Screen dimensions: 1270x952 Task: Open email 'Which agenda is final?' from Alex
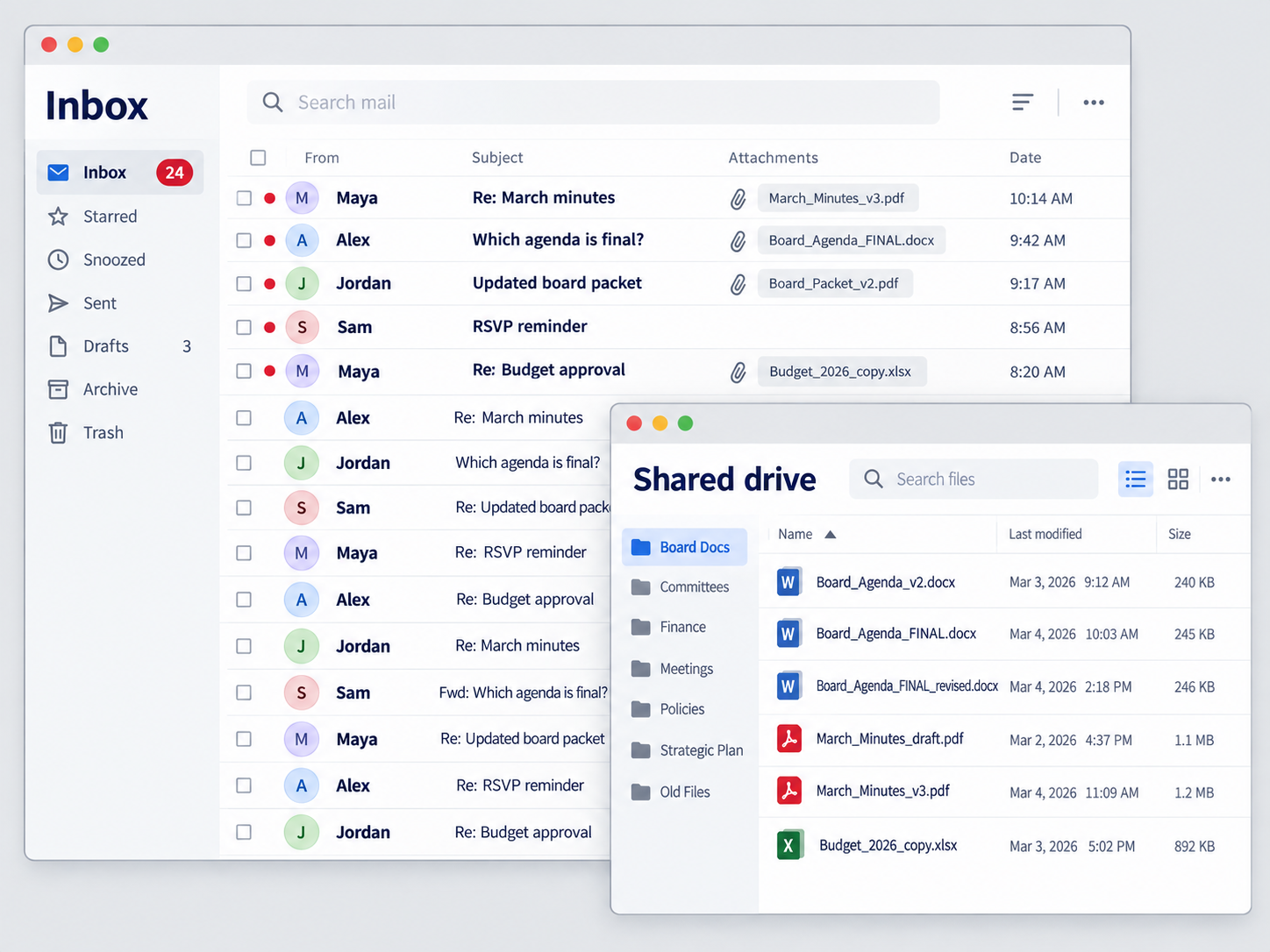click(x=674, y=240)
